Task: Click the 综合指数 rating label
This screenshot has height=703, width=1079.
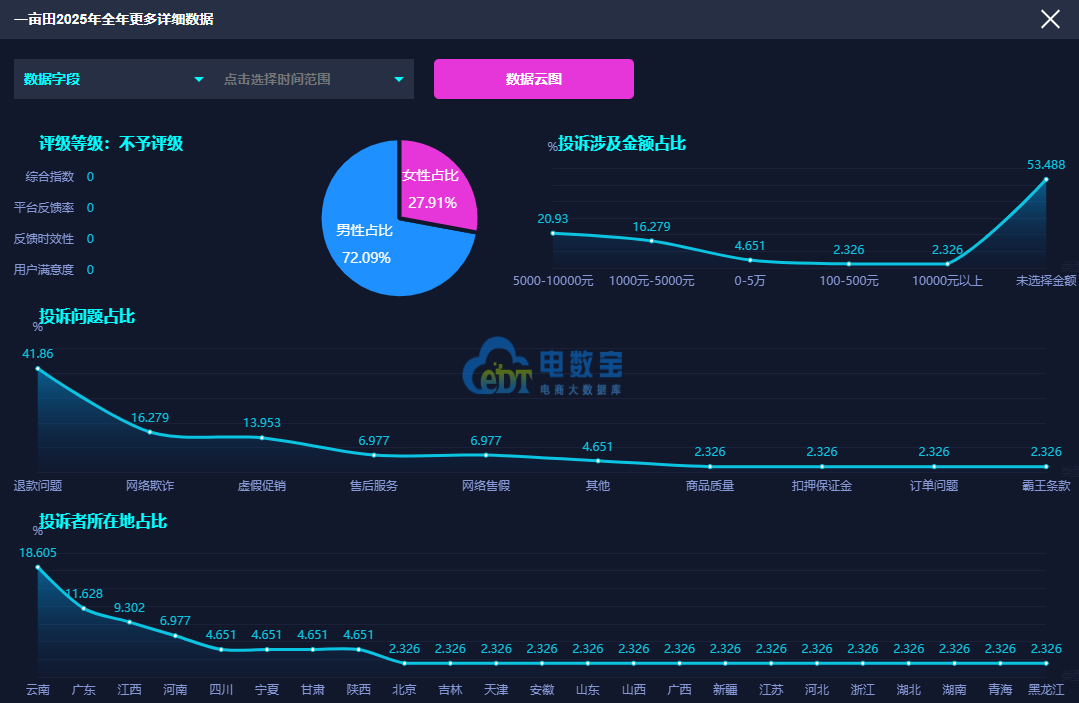Action: point(50,177)
